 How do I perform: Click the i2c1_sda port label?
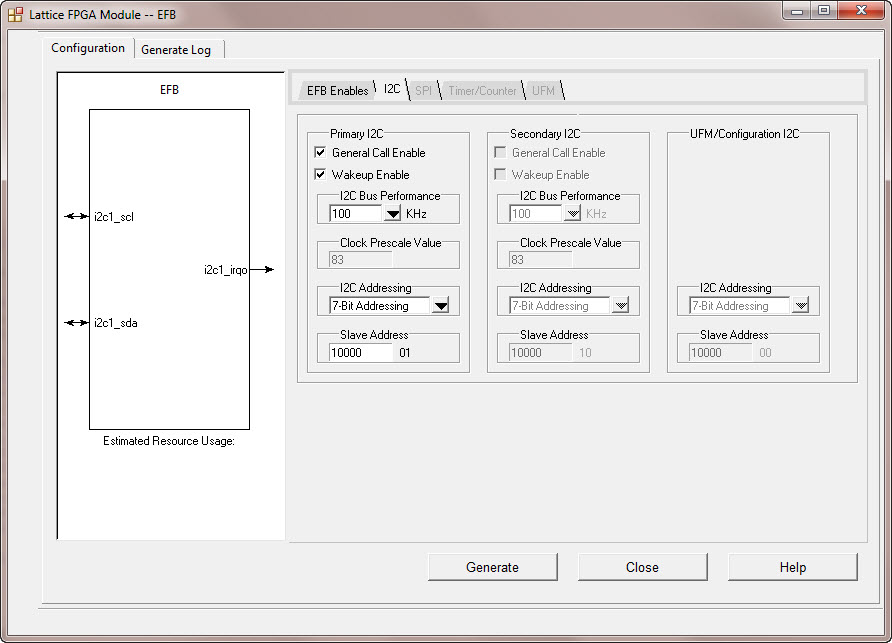click(115, 323)
